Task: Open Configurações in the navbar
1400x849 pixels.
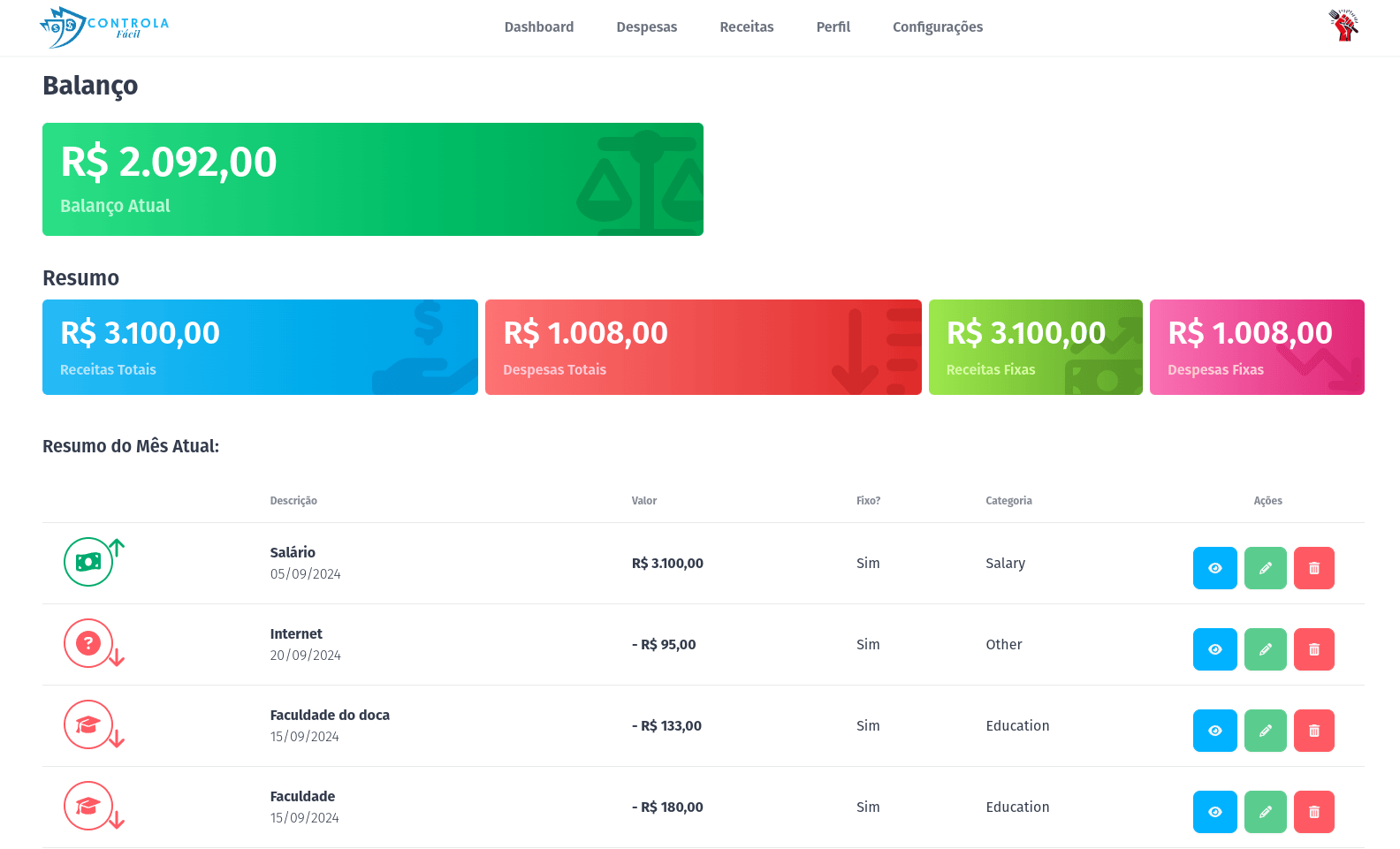Action: pyautogui.click(x=938, y=27)
